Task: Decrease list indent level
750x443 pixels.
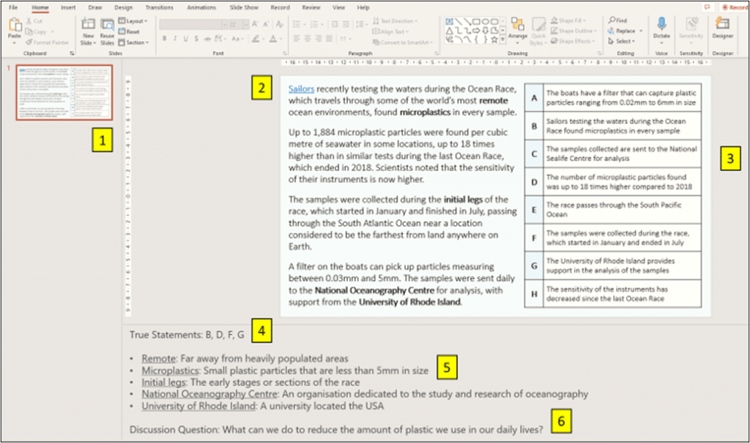Action: tap(335, 24)
